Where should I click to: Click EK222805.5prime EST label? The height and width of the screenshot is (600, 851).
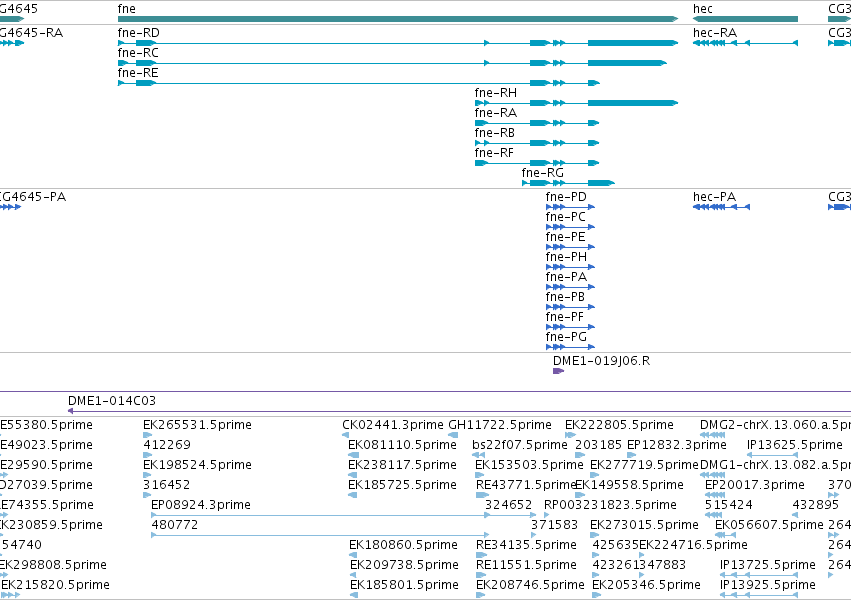(x=619, y=425)
